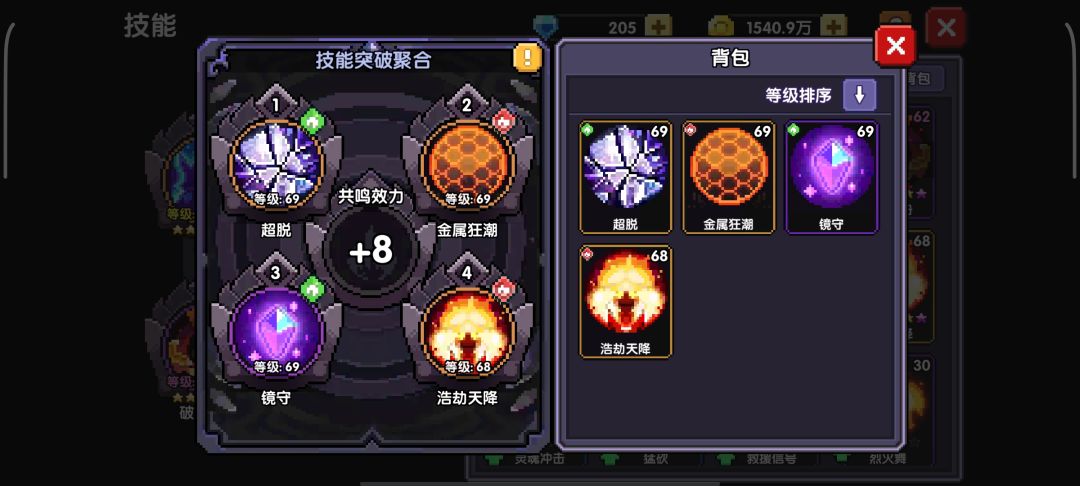This screenshot has height=486, width=1080.
Task: Click the yellow exclamation info icon
Action: click(x=528, y=57)
